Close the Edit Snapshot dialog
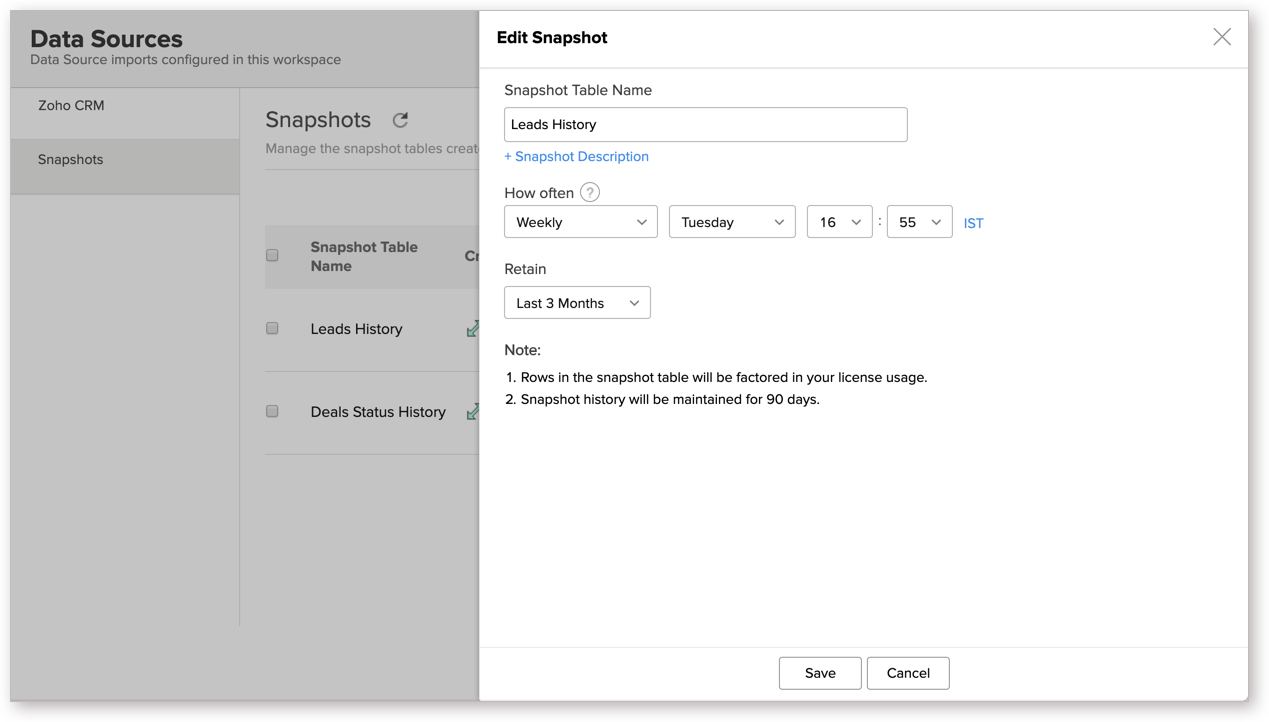1269x722 pixels. tap(1221, 37)
